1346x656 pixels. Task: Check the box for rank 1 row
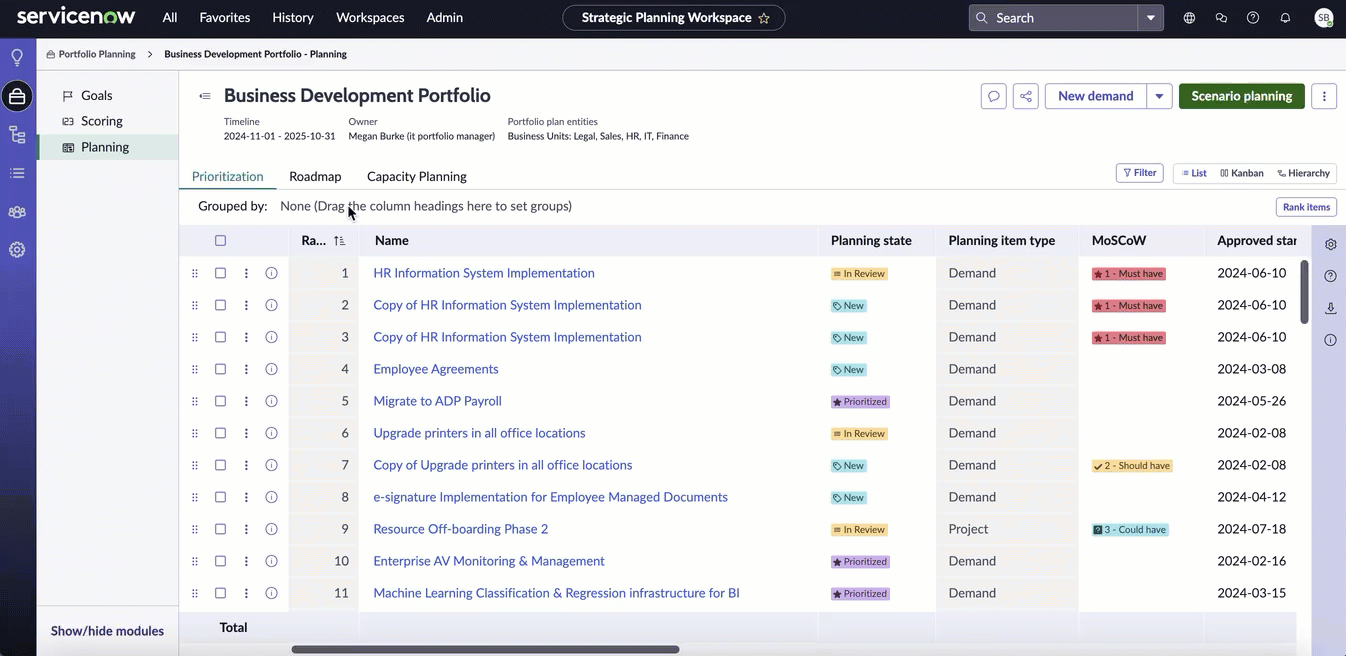(x=220, y=273)
